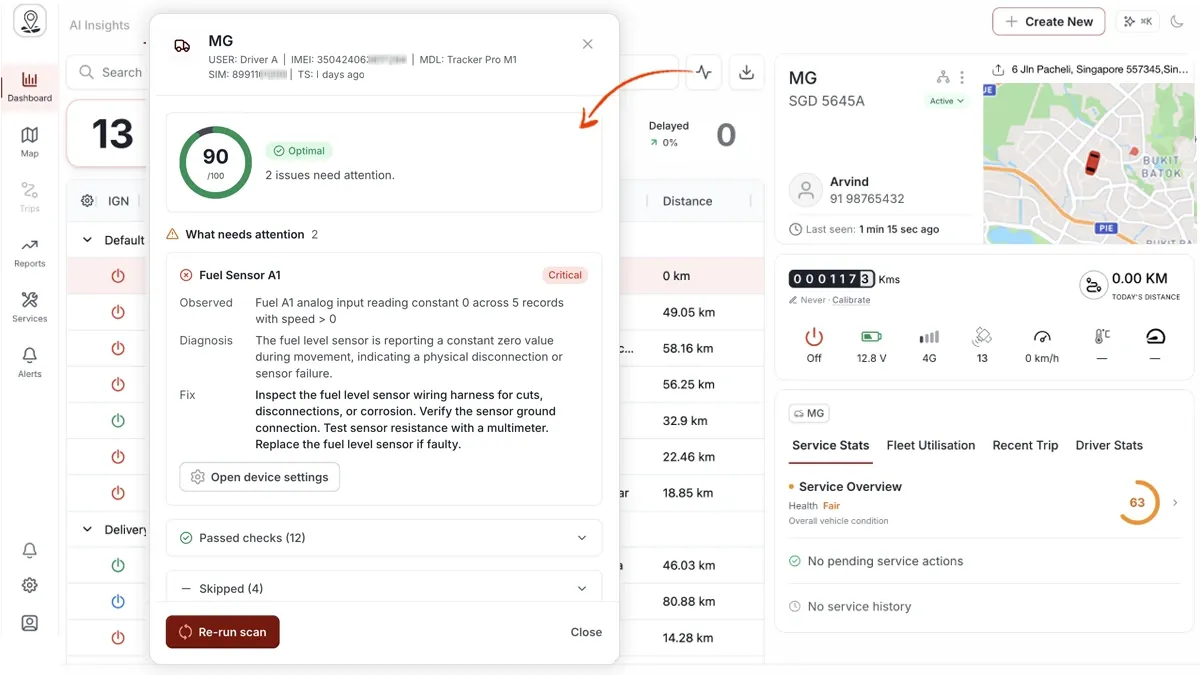
Task: Toggle ignition icon on the 49.05 km row
Action: (x=118, y=312)
